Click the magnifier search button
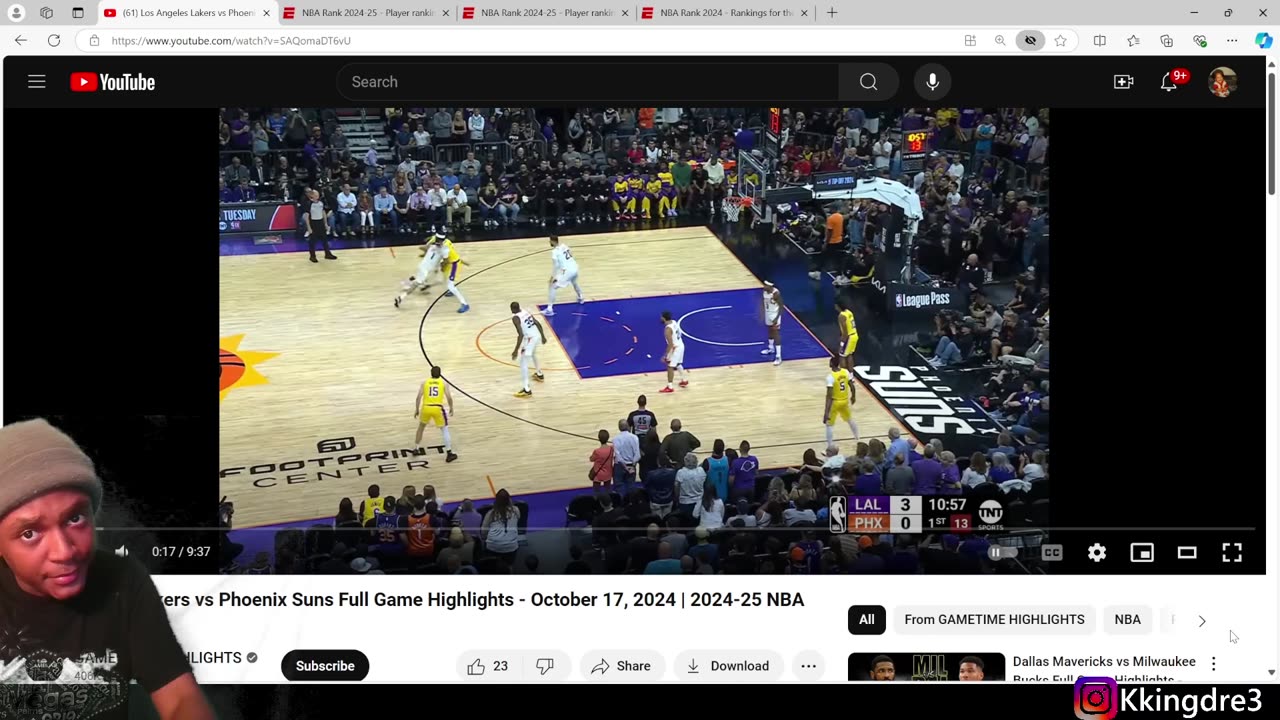The height and width of the screenshot is (720, 1280). coord(868,82)
